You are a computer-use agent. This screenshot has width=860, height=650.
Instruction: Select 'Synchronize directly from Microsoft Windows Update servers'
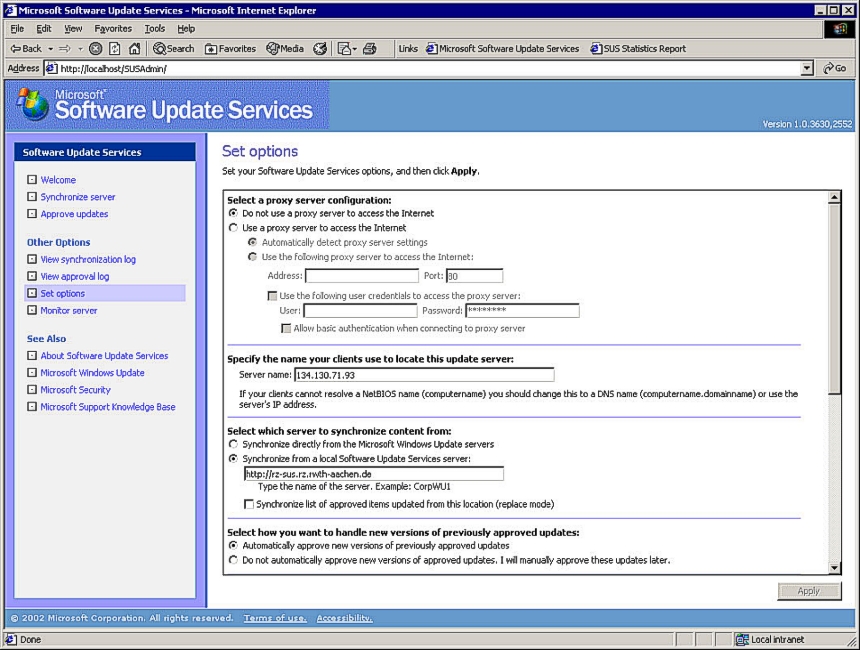(233, 444)
